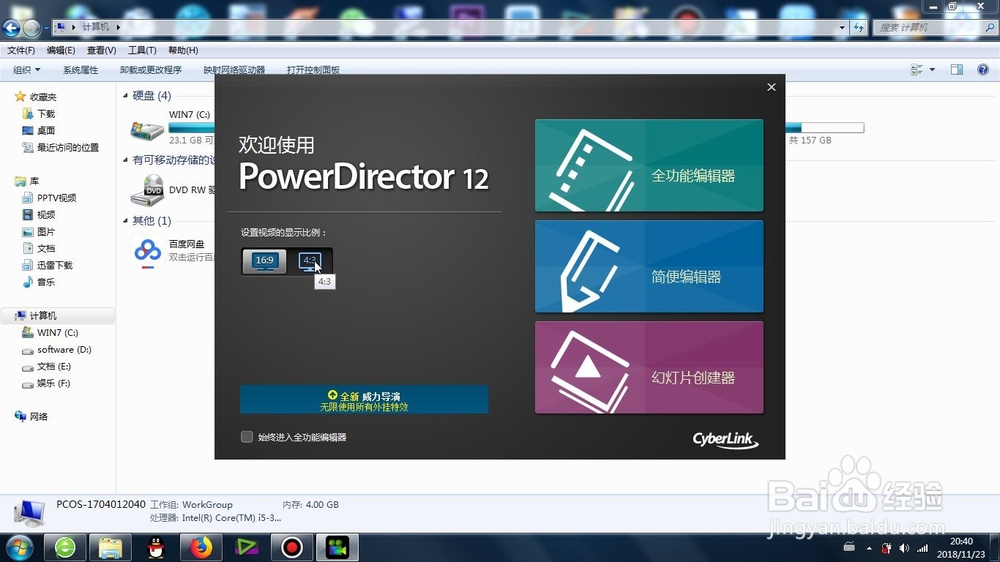Enable always enter full feature editor checkbox

[247, 437]
